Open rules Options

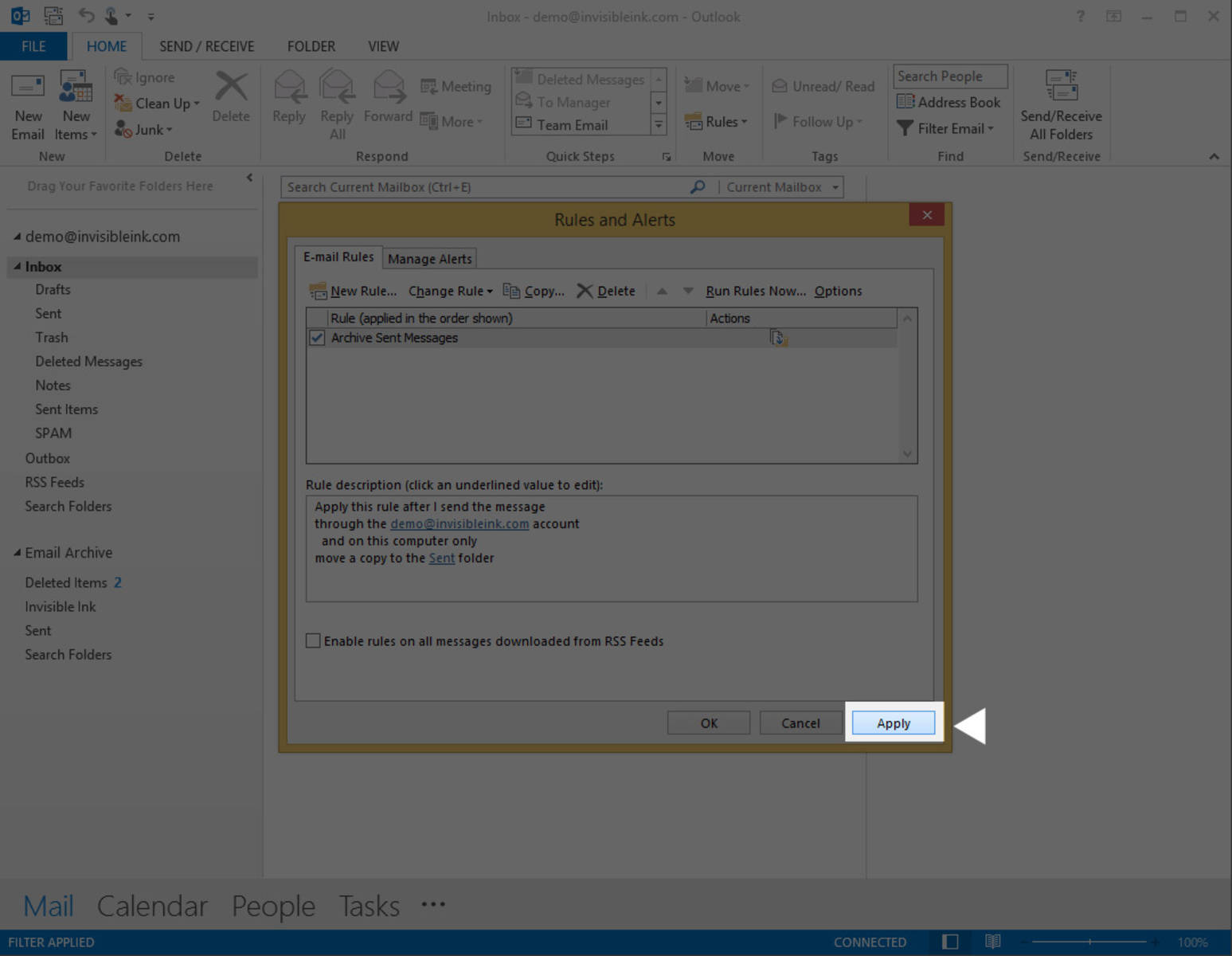(x=838, y=291)
